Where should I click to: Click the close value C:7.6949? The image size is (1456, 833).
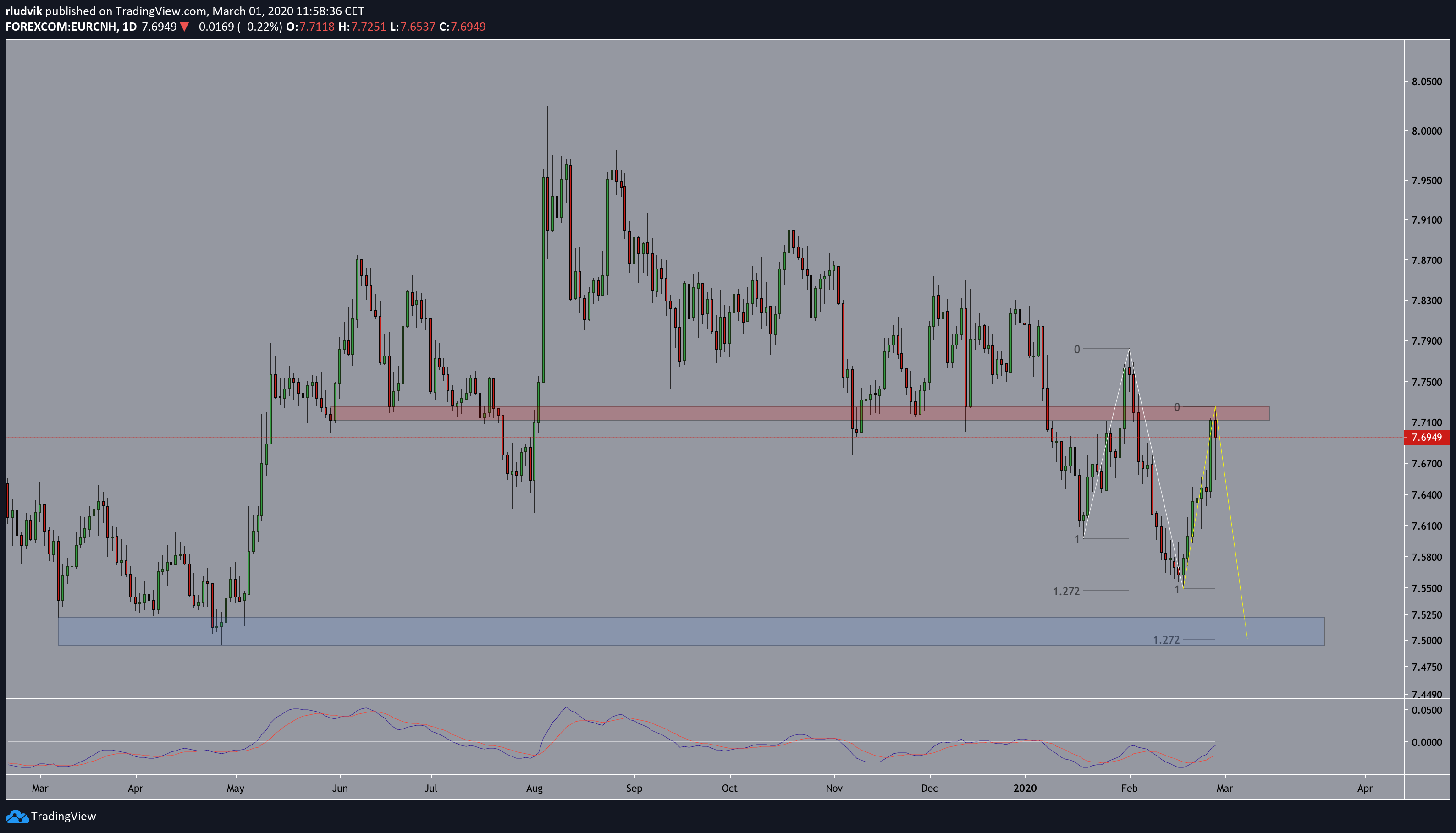pos(463,27)
